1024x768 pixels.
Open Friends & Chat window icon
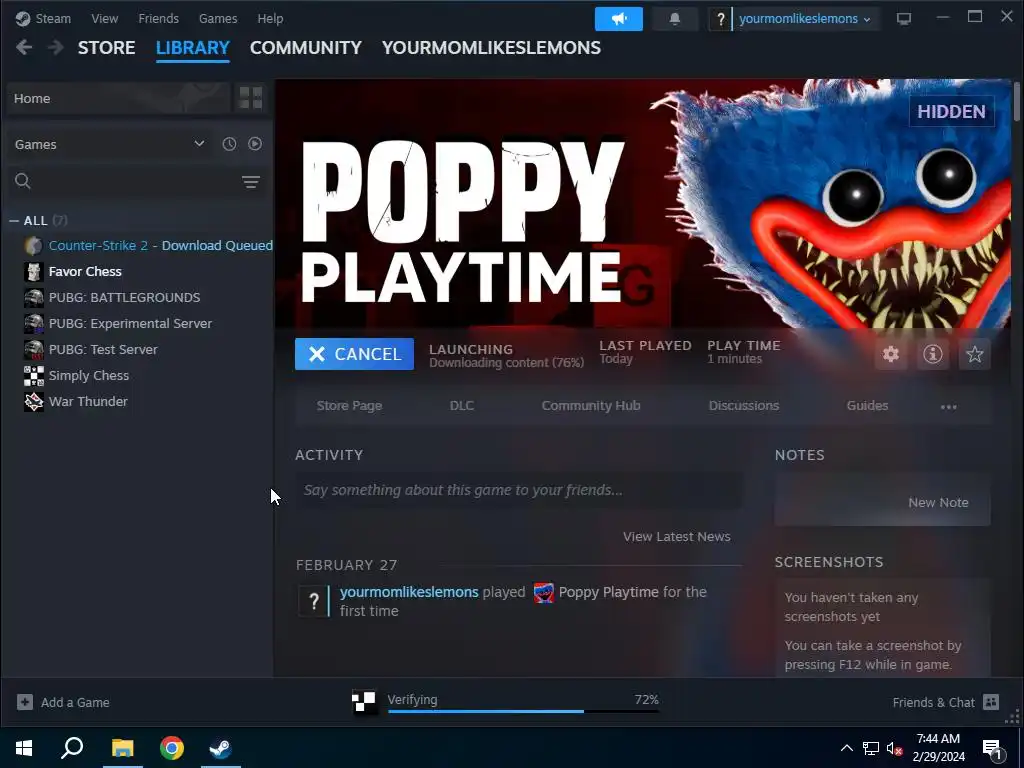click(991, 702)
